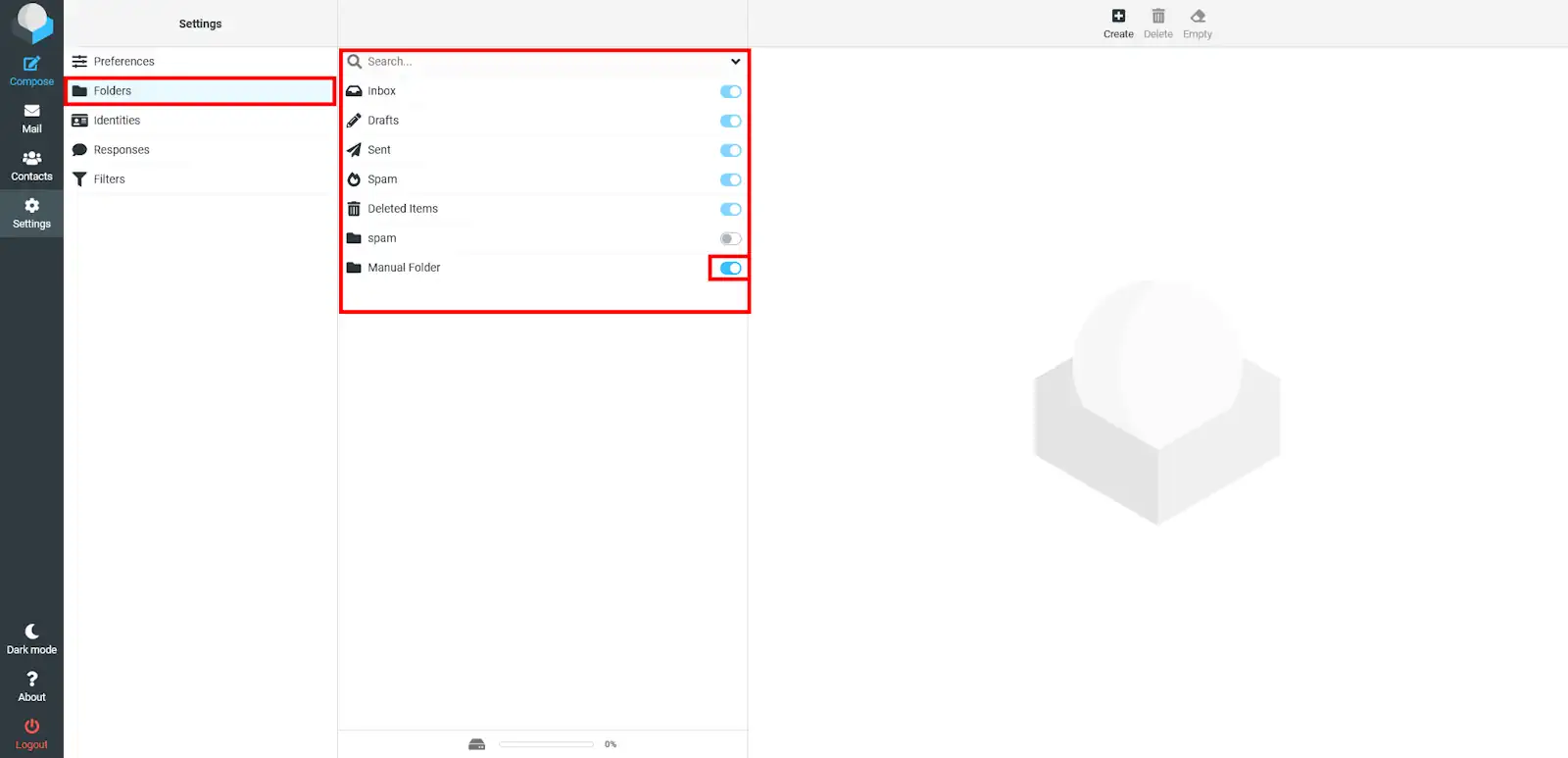Expand the search options chevron

click(x=735, y=62)
